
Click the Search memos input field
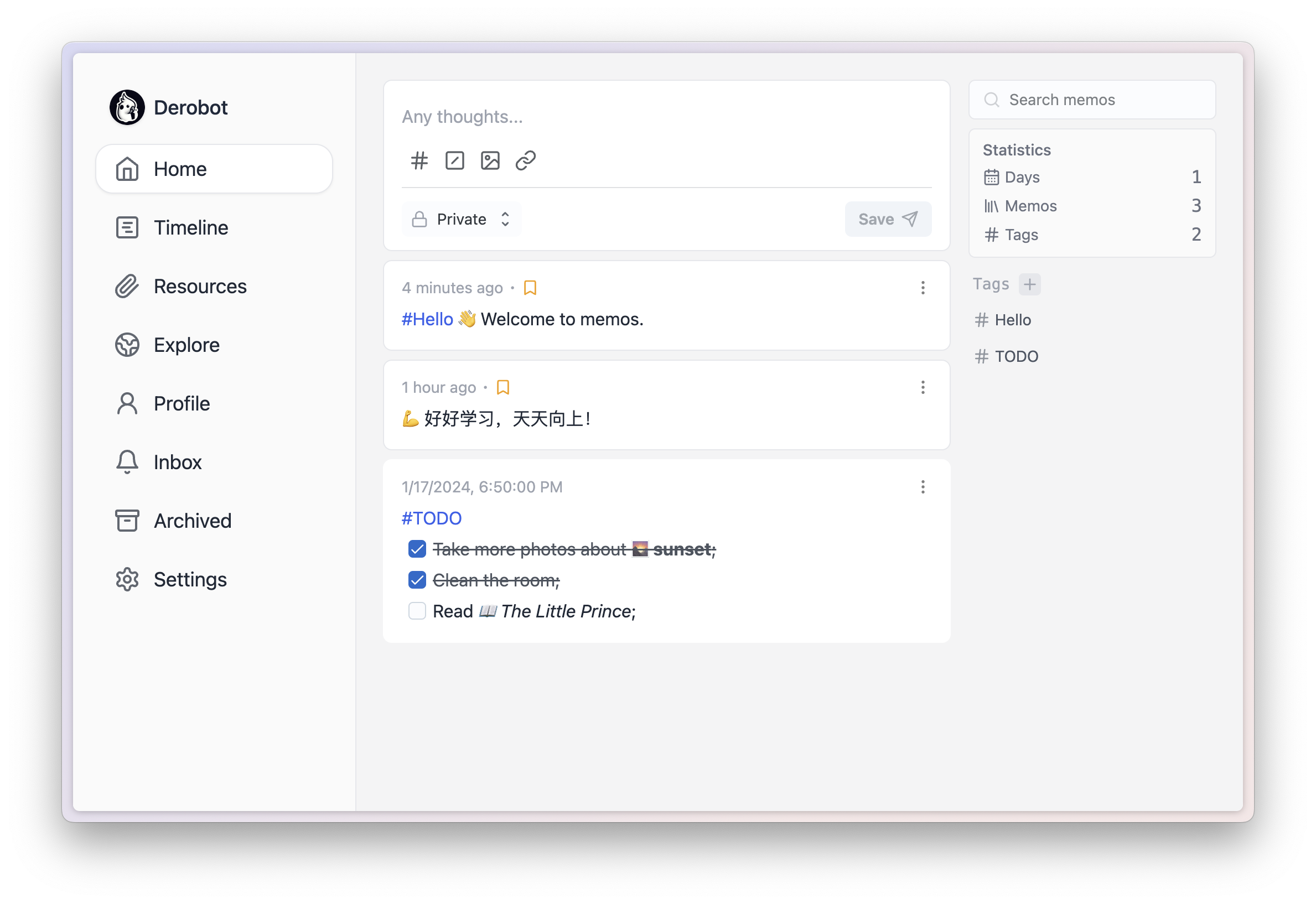coord(1092,99)
